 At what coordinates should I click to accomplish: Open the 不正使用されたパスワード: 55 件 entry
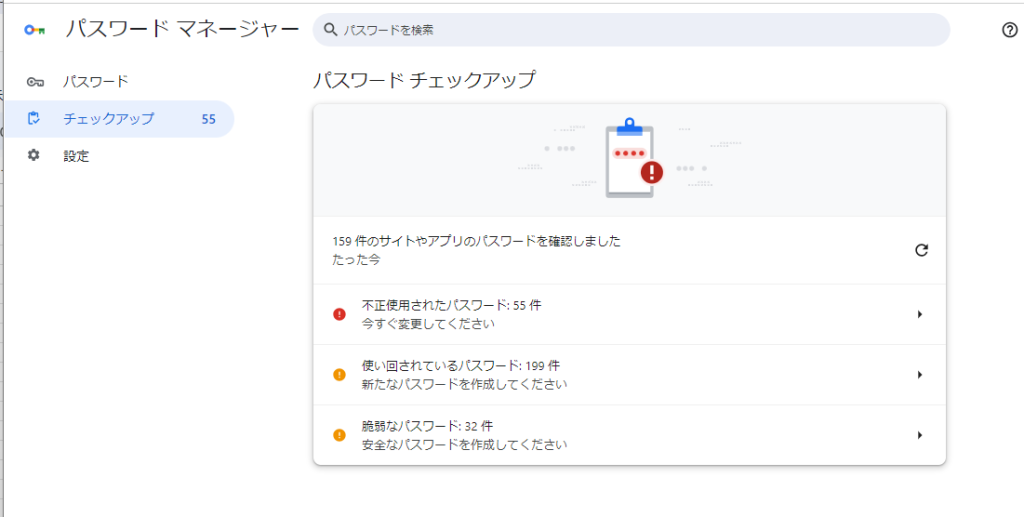(x=451, y=305)
